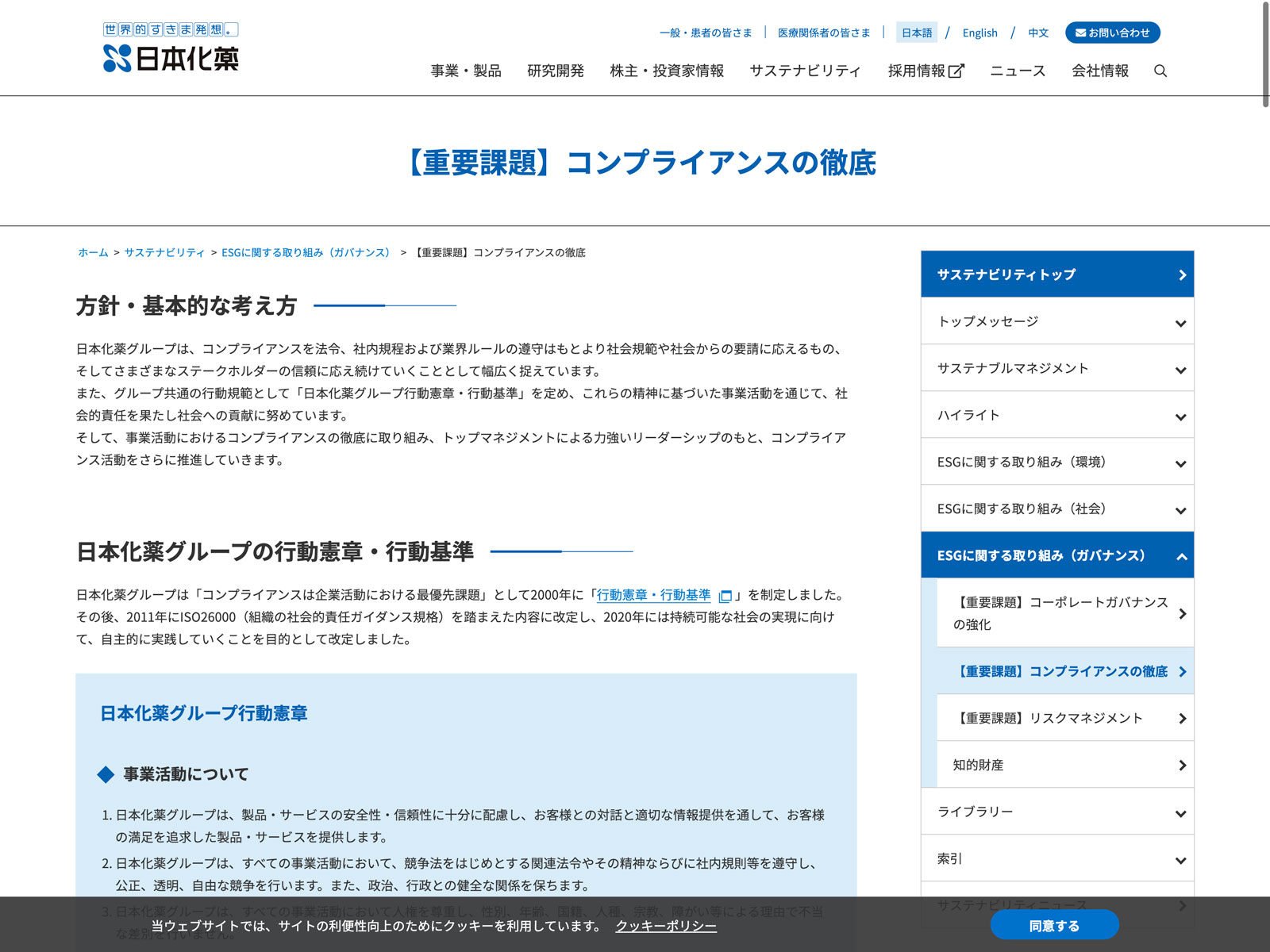Open クッキーポリシー link

[666, 926]
